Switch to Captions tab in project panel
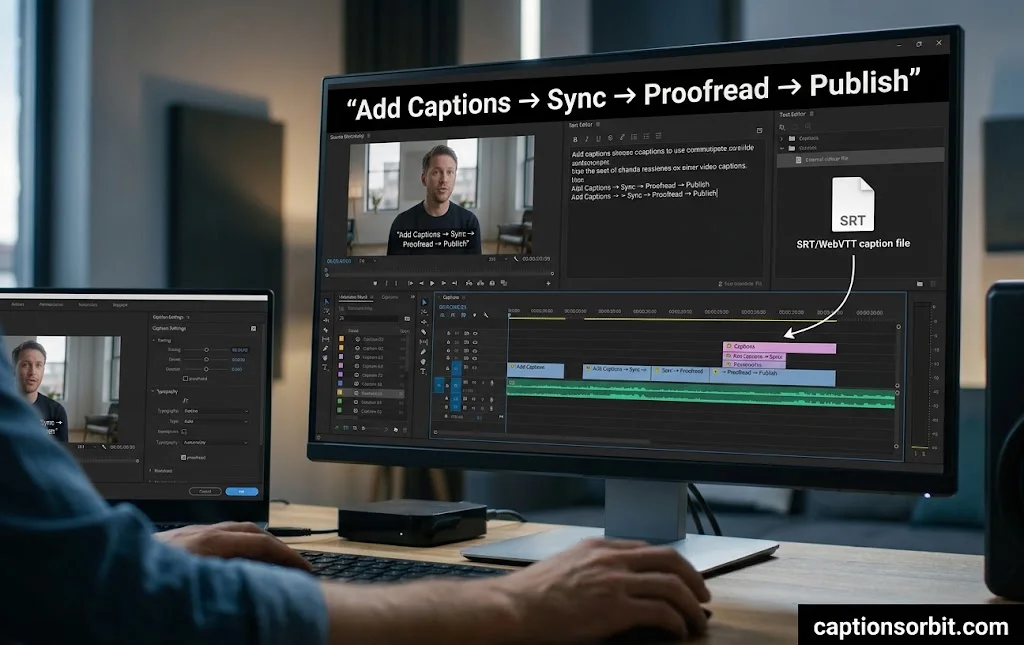 [x=390, y=297]
